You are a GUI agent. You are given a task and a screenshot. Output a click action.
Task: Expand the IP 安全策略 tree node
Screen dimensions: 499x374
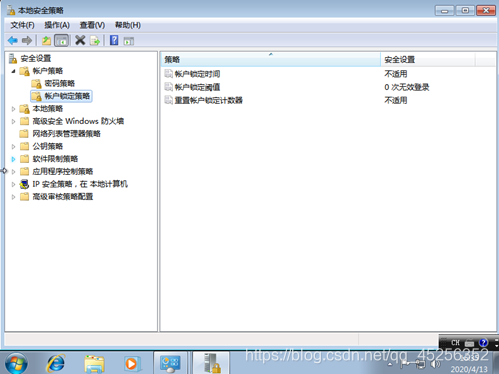(x=13, y=184)
